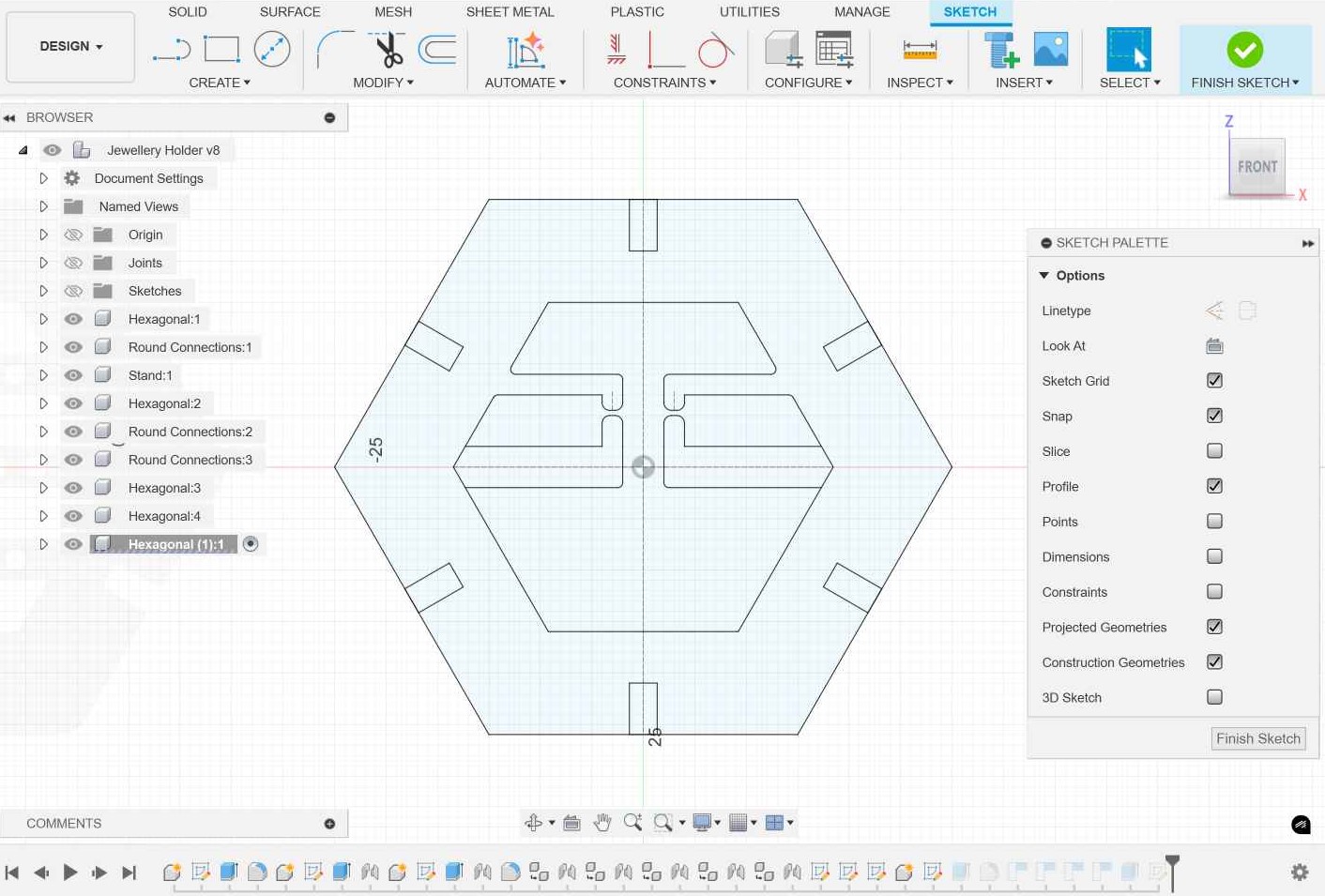Enable the Points checkbox

coord(1214,522)
